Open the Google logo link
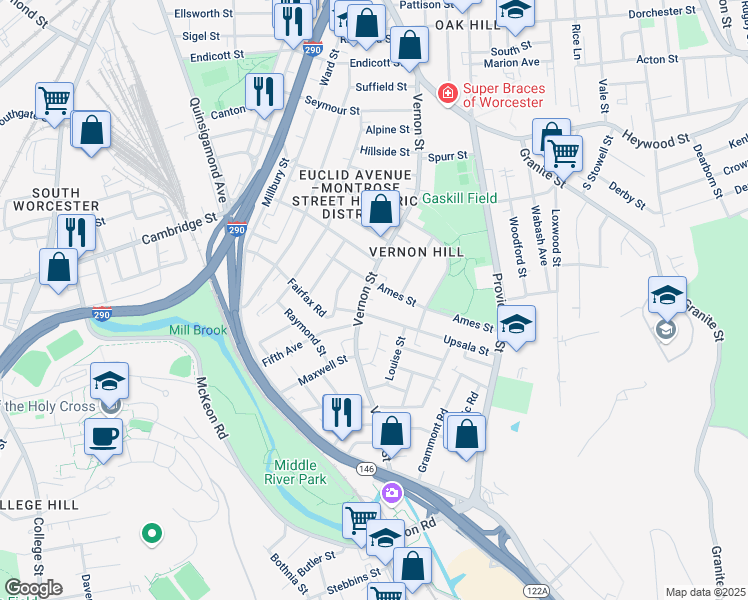This screenshot has width=748, height=600. click(33, 588)
